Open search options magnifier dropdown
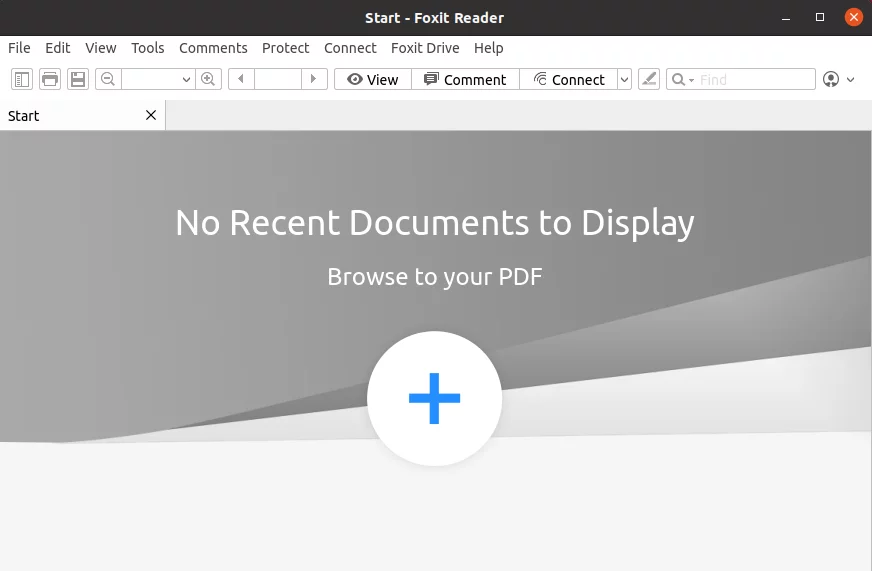 [x=682, y=80]
